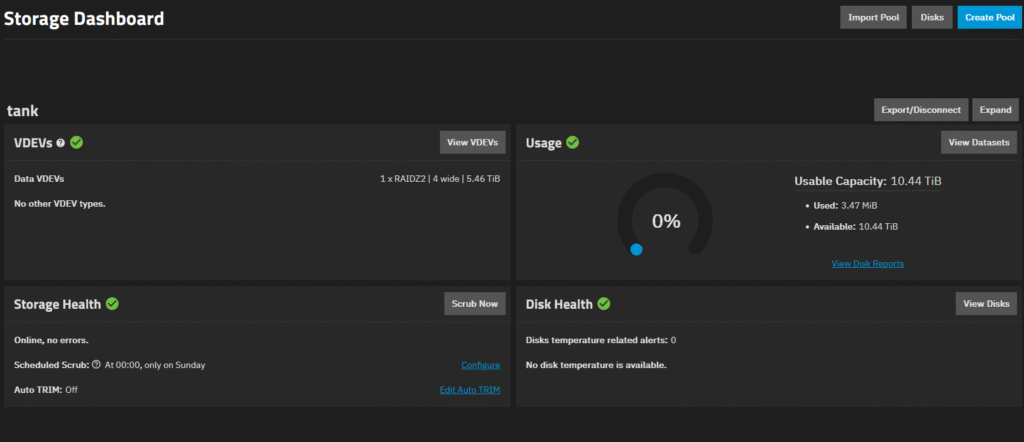Expand the tank pool
The image size is (1024, 442).
[995, 110]
